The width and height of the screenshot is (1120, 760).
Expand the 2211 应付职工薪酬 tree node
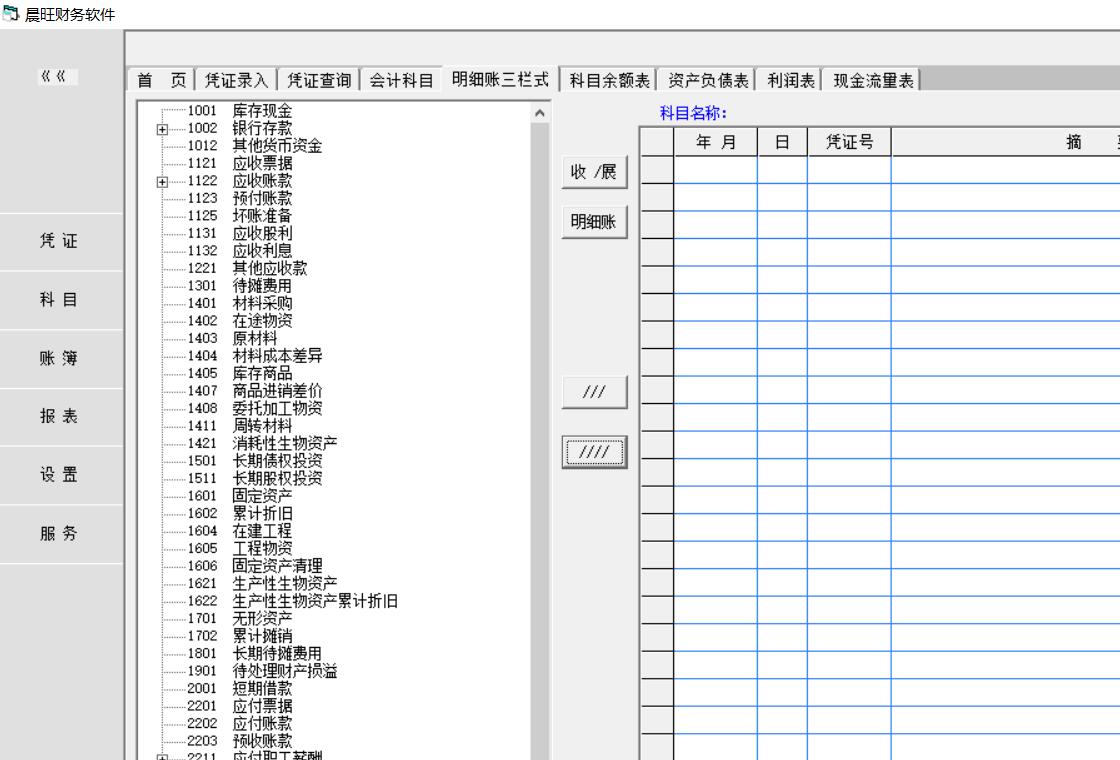coord(162,757)
